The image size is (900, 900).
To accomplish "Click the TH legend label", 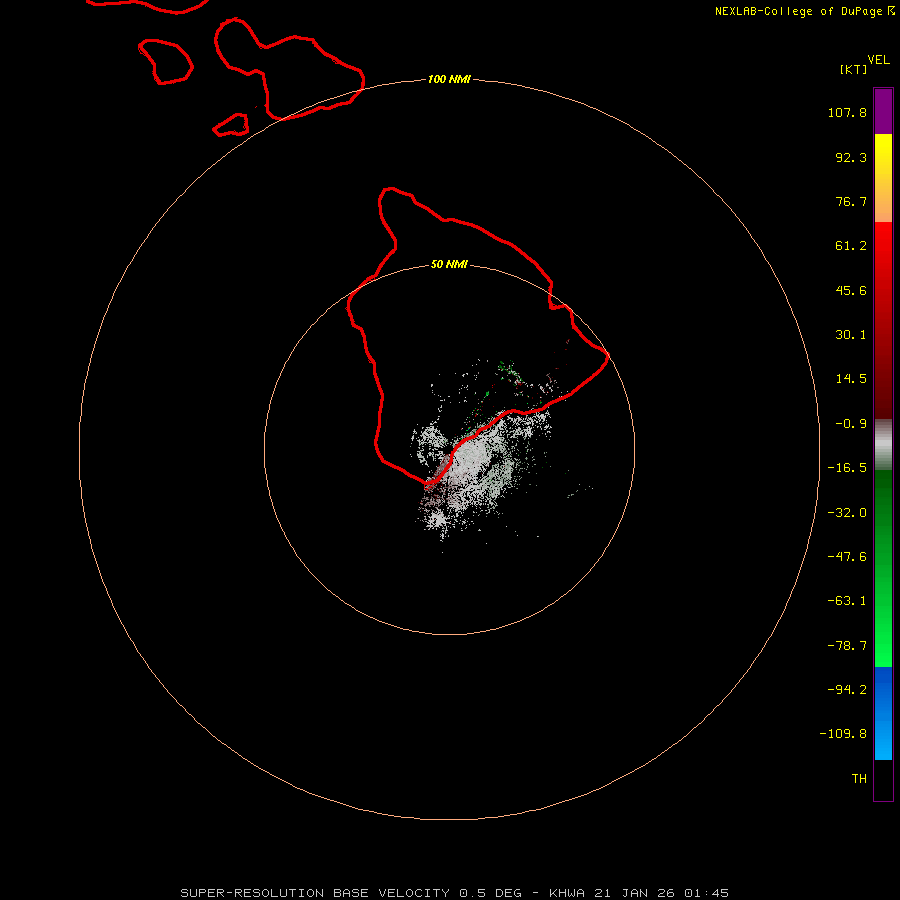I will [859, 779].
